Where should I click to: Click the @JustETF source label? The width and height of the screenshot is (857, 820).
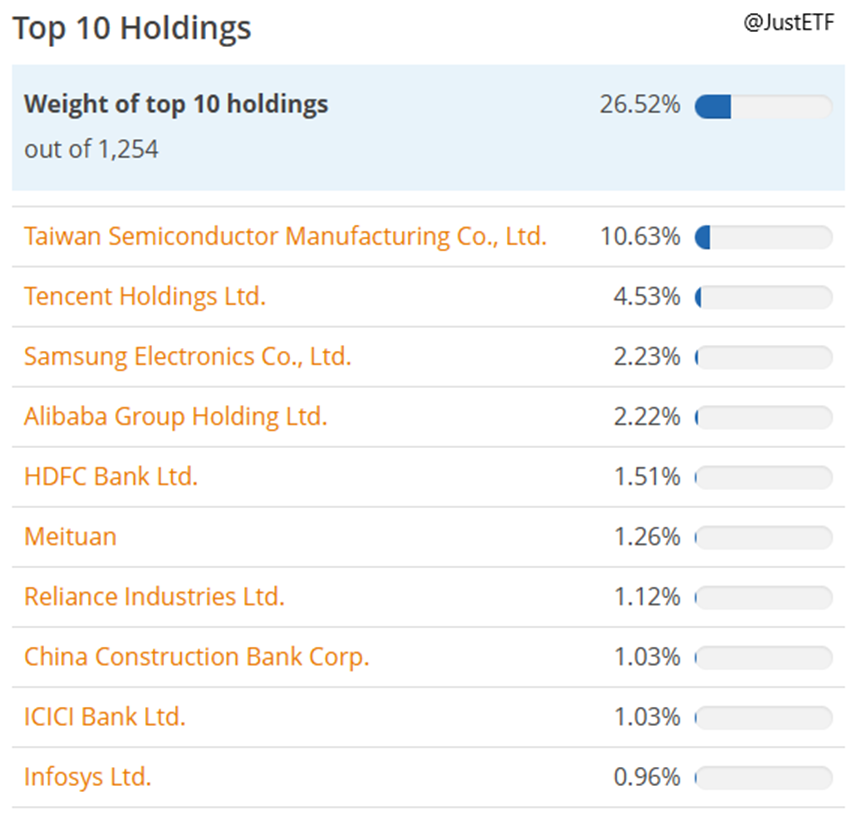tap(788, 22)
